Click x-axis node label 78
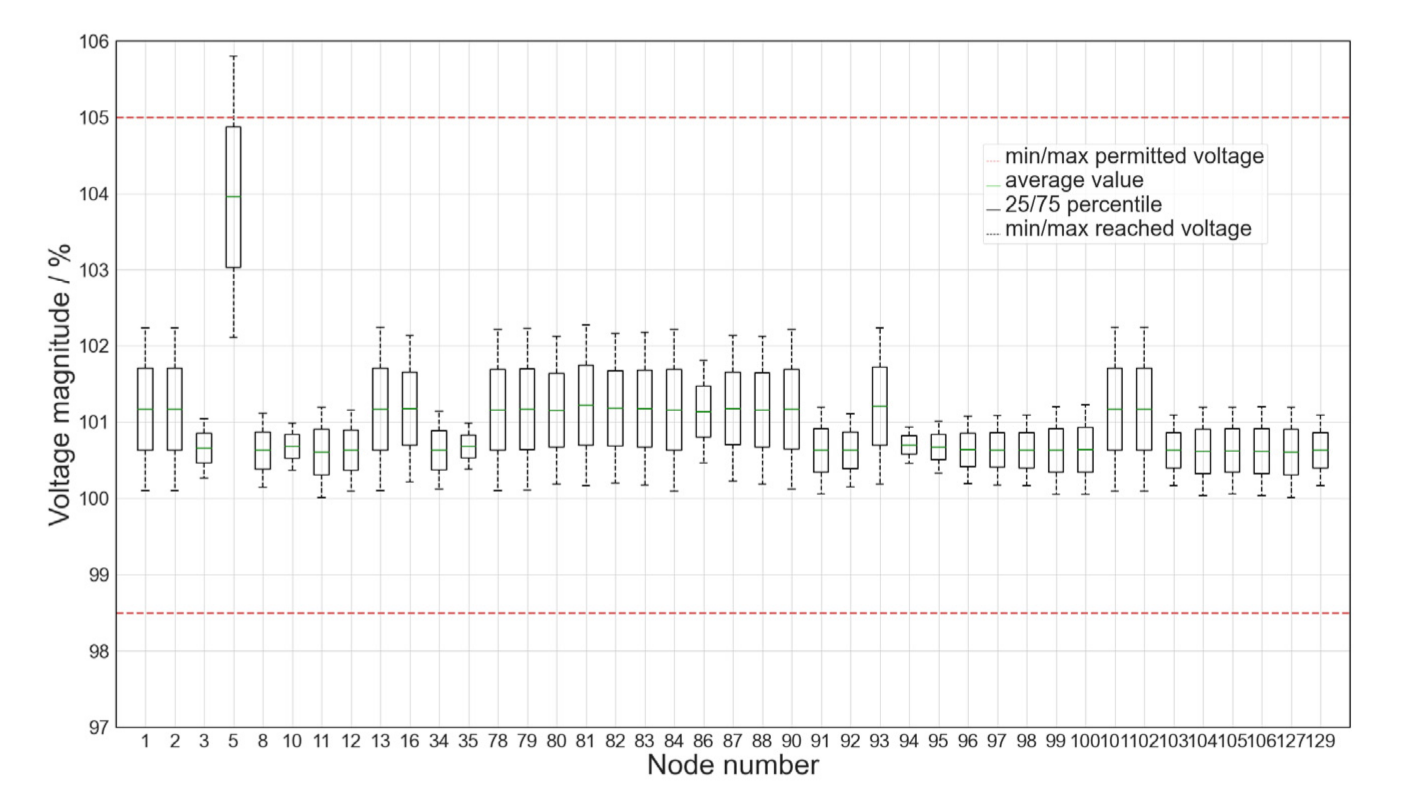This screenshot has width=1403, height=803. (498, 742)
